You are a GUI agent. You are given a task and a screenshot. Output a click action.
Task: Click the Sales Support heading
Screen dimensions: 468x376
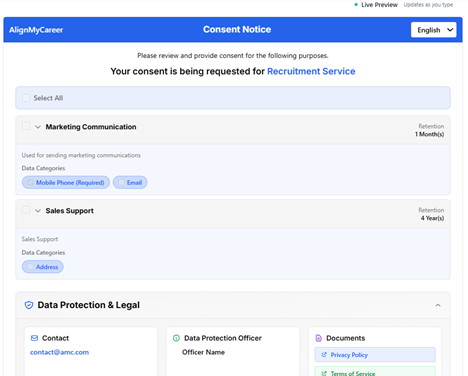[70, 211]
